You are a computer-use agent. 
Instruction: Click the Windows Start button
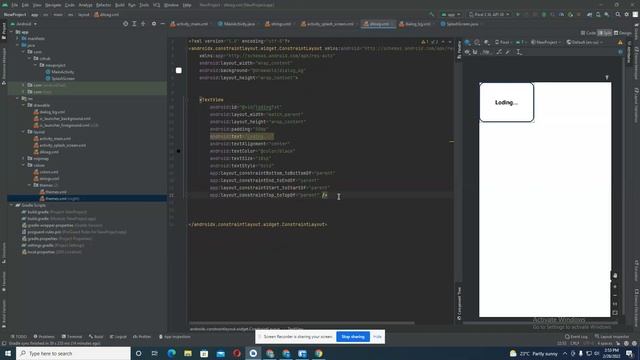[x=8, y=353]
